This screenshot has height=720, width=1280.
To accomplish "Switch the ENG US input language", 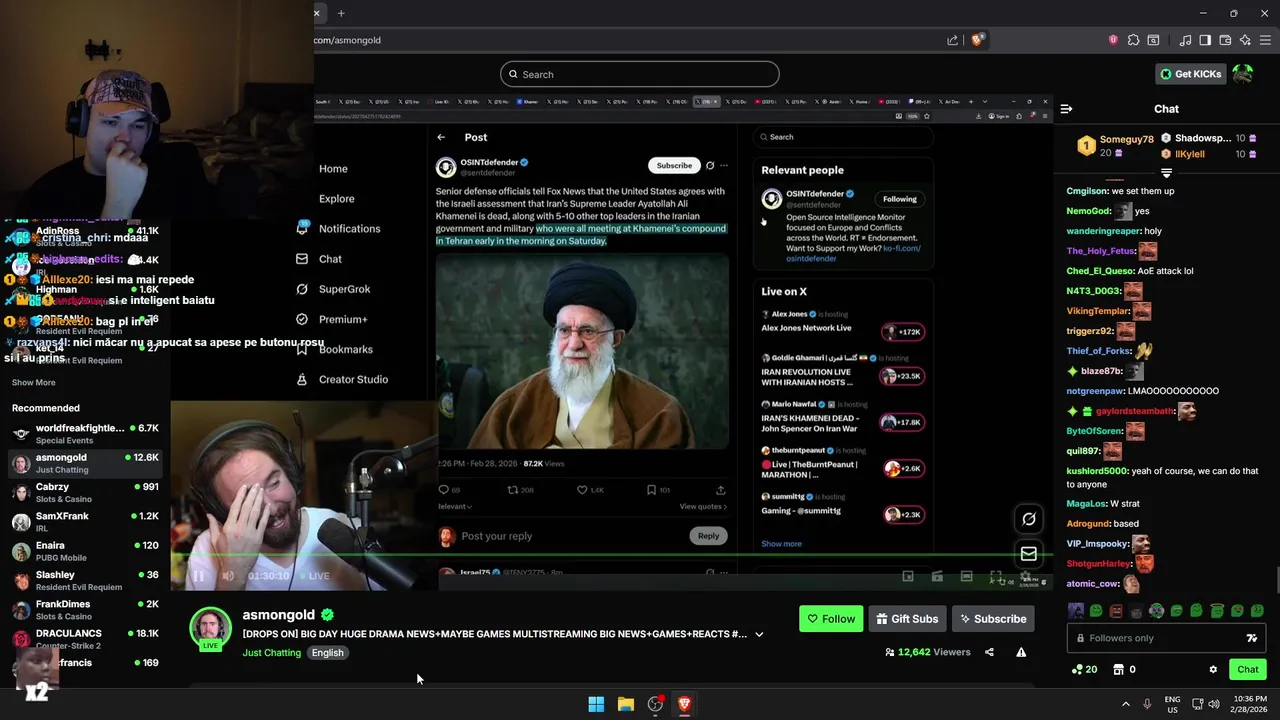I will [1172, 704].
